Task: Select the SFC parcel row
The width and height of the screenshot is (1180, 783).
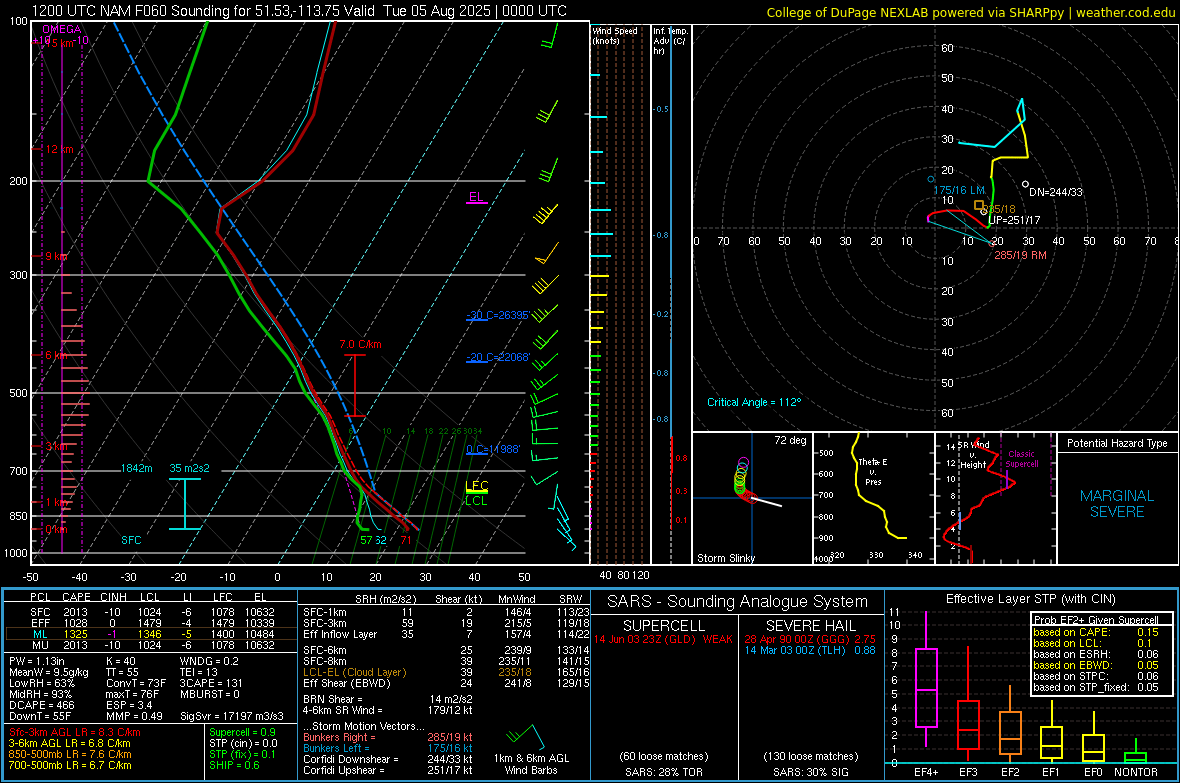Action: (x=150, y=612)
